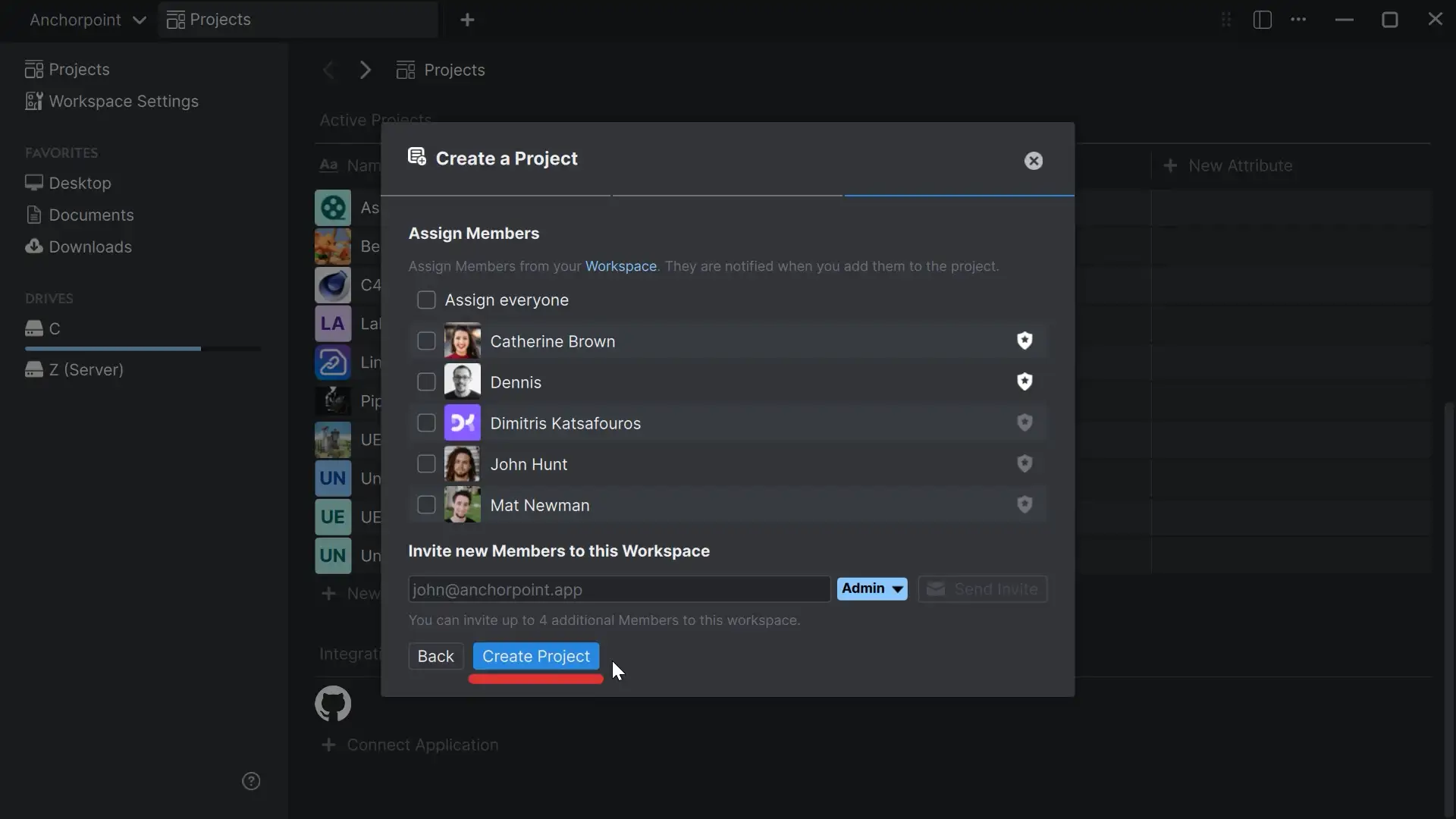This screenshot has width=1456, height=819.
Task: Expand the Z (Server) drive entry
Action: click(x=74, y=369)
